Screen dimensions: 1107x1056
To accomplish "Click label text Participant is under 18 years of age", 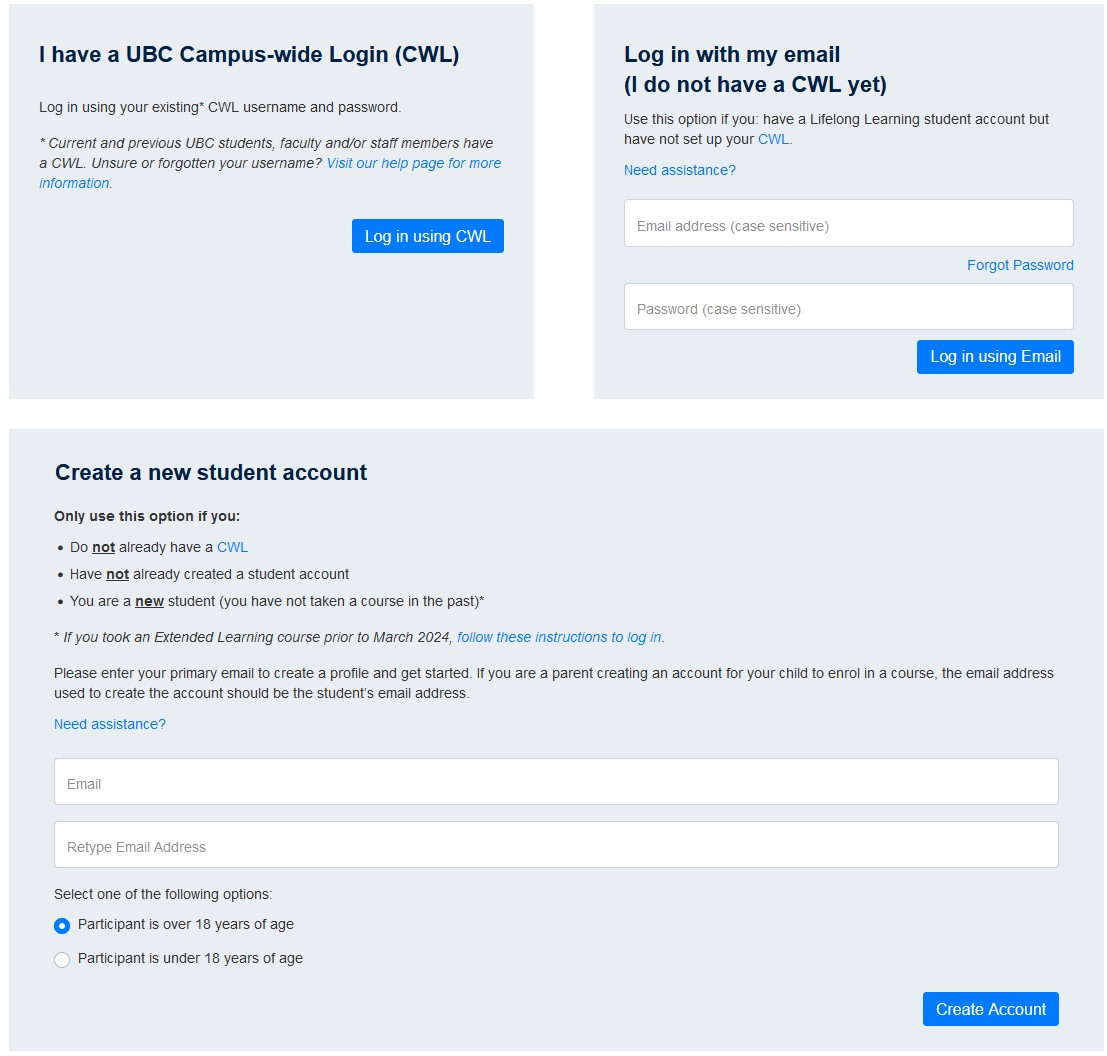I will 190,958.
